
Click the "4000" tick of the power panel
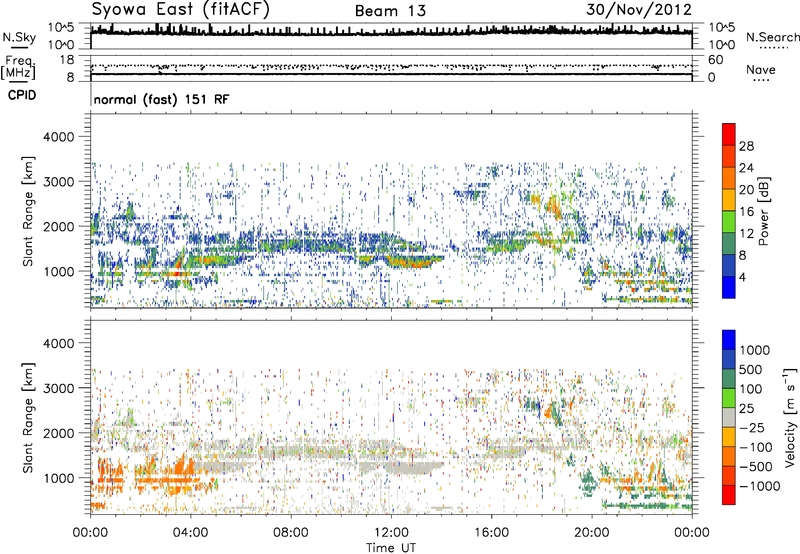coord(59,137)
